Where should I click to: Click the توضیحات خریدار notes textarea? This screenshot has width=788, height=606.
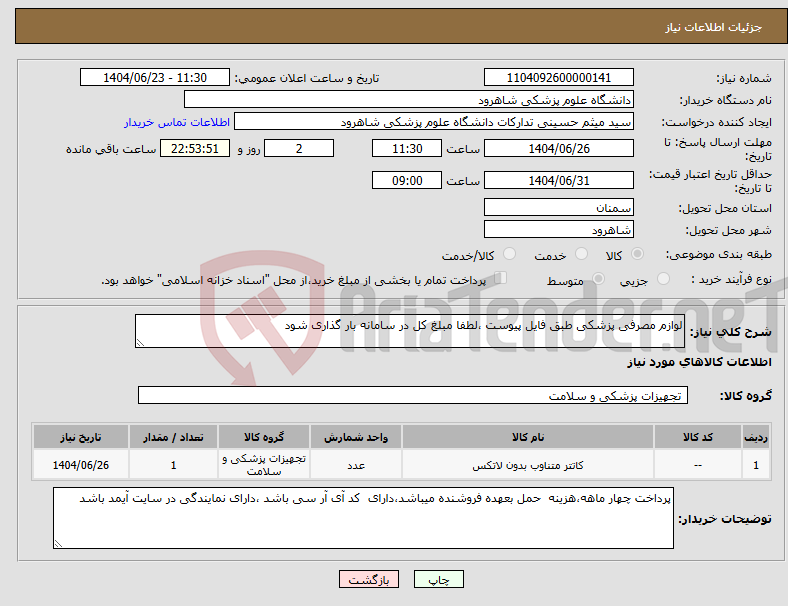click(x=363, y=518)
